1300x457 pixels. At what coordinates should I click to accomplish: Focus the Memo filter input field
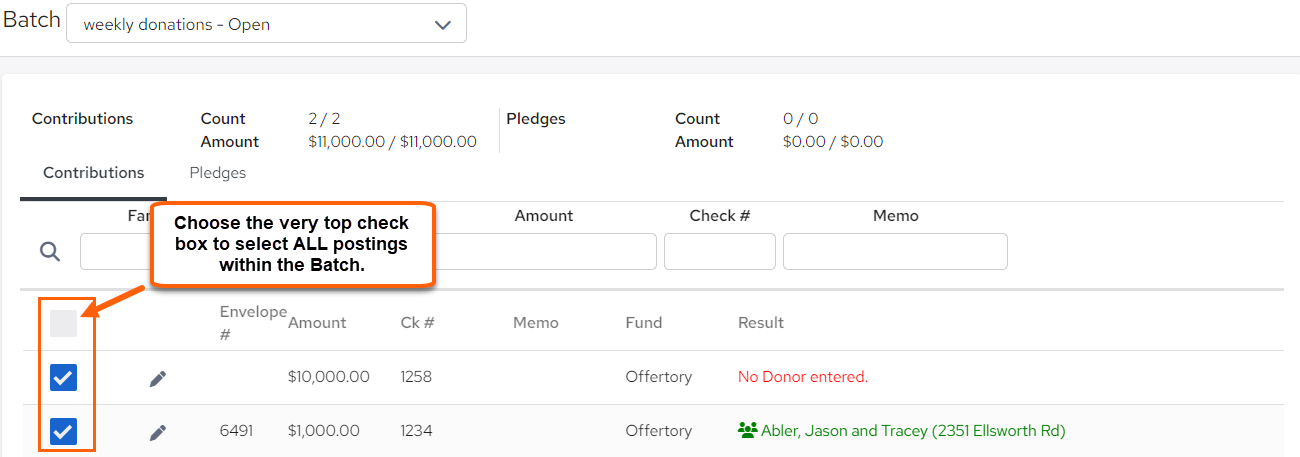[895, 252]
